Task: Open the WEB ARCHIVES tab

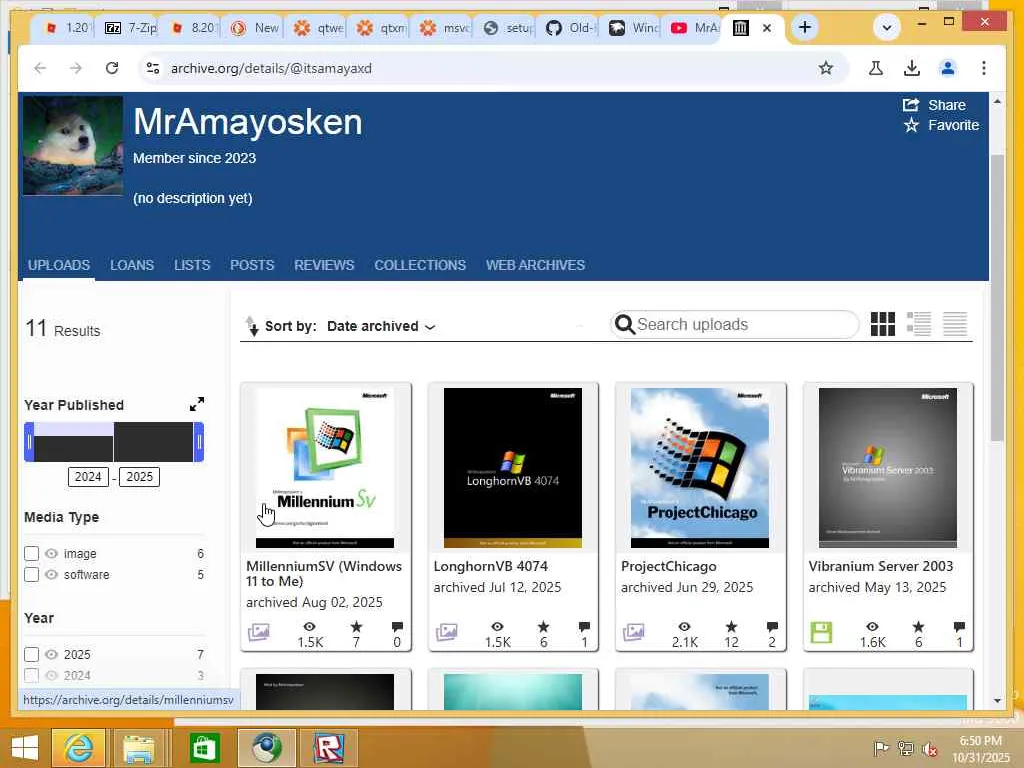Action: pyautogui.click(x=536, y=265)
